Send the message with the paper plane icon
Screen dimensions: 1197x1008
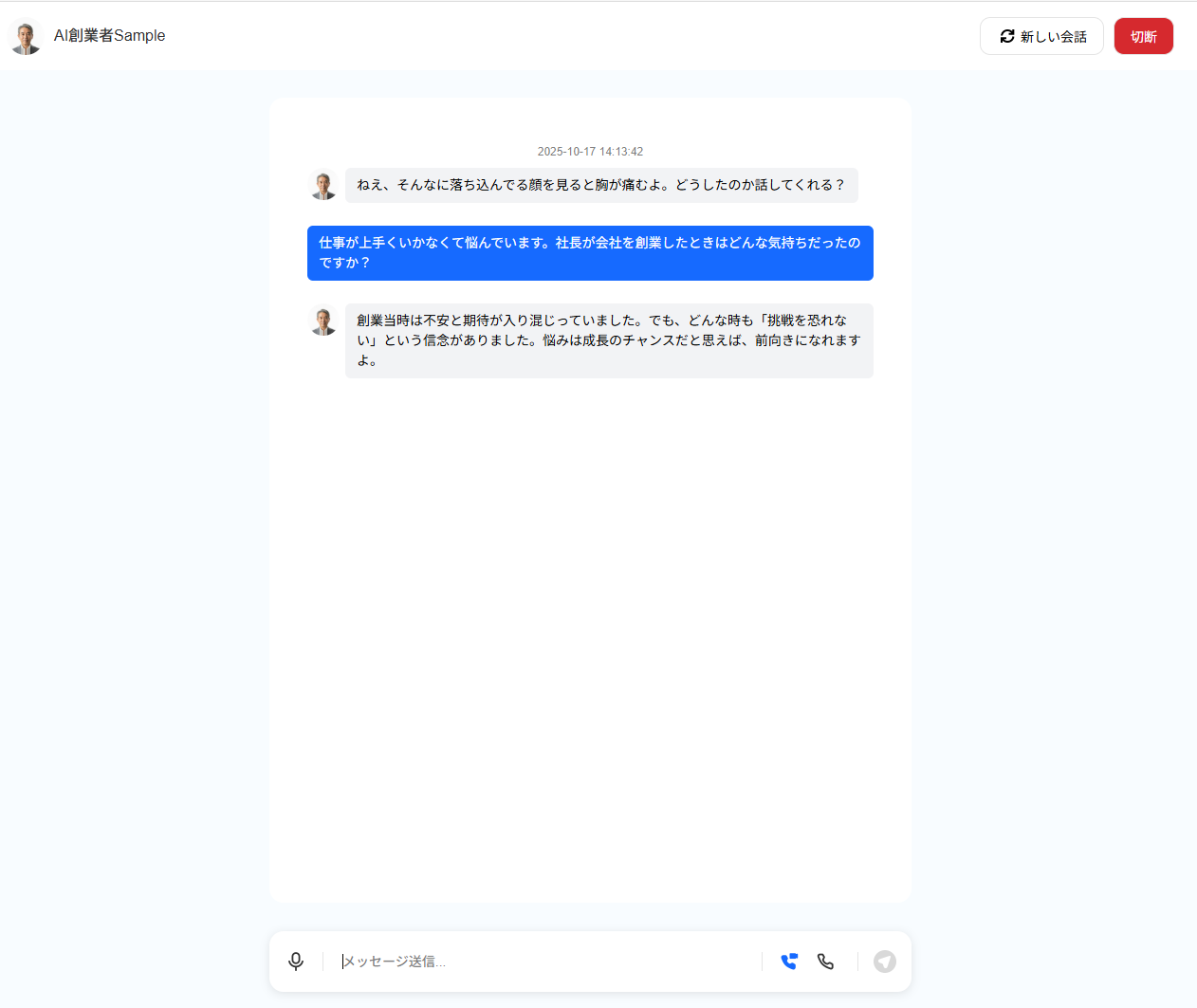(884, 961)
